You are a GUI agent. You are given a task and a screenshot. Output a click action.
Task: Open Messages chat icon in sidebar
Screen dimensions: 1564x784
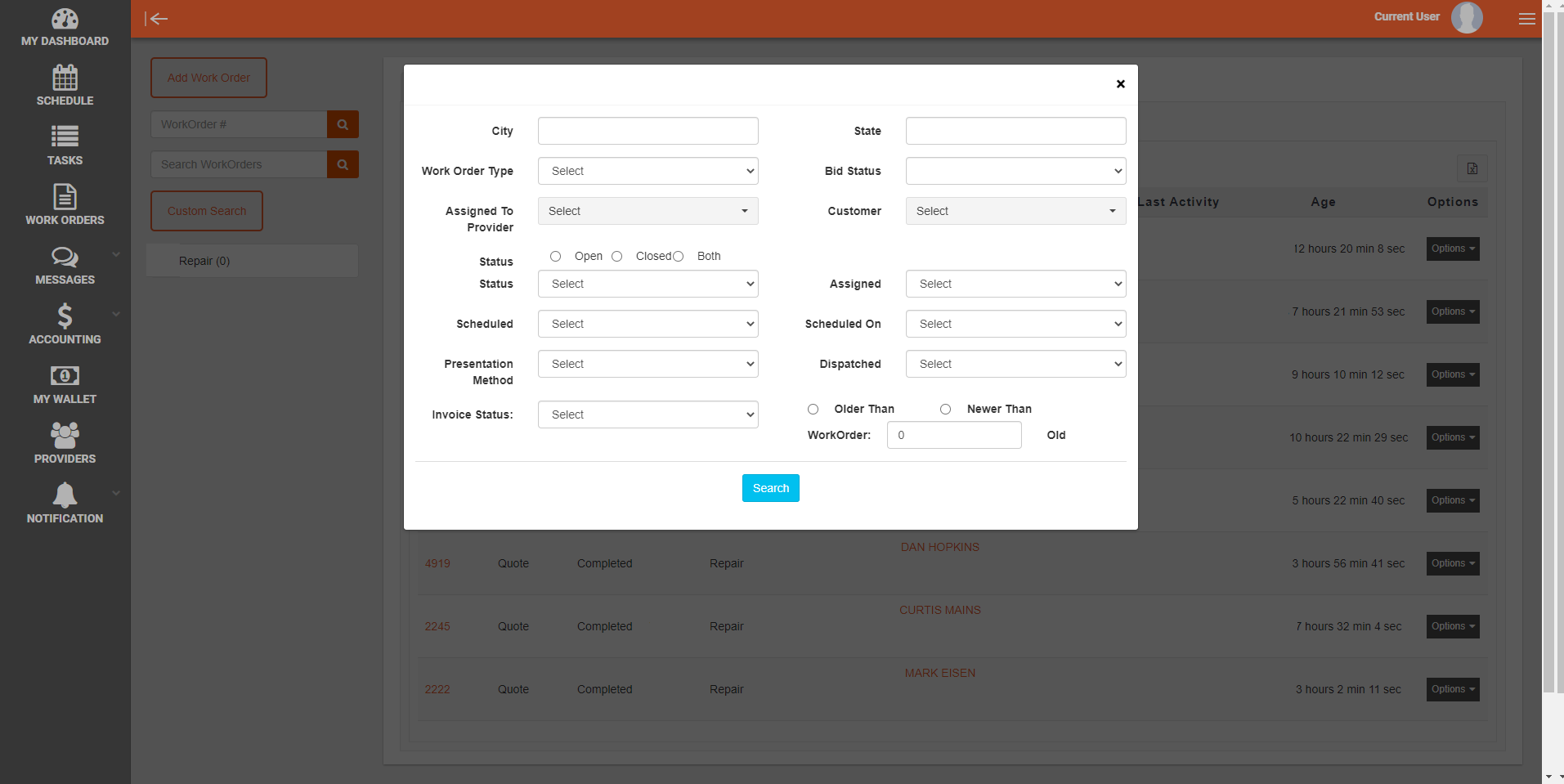(65, 258)
